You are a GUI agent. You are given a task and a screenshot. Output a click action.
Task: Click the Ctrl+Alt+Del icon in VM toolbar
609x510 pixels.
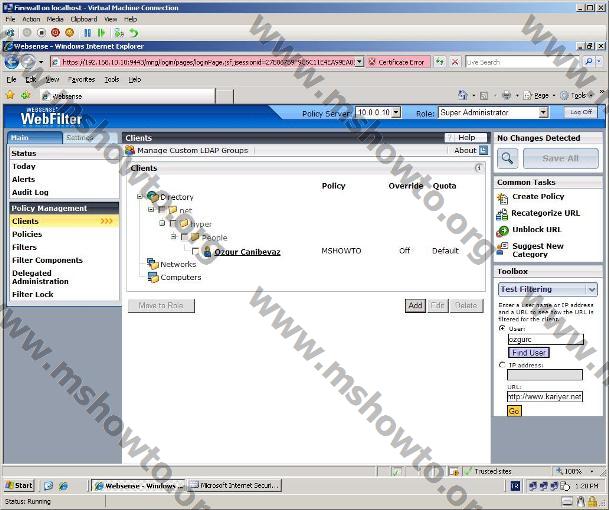click(10, 33)
